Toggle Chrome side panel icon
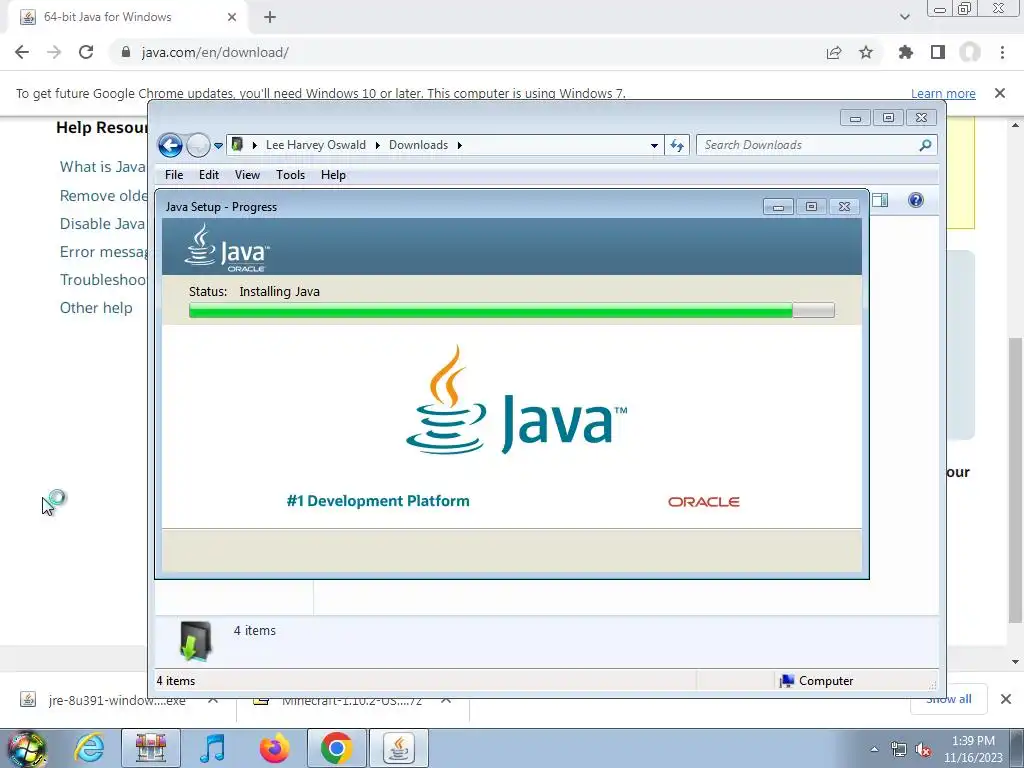The height and width of the screenshot is (768, 1024). pos(938,52)
